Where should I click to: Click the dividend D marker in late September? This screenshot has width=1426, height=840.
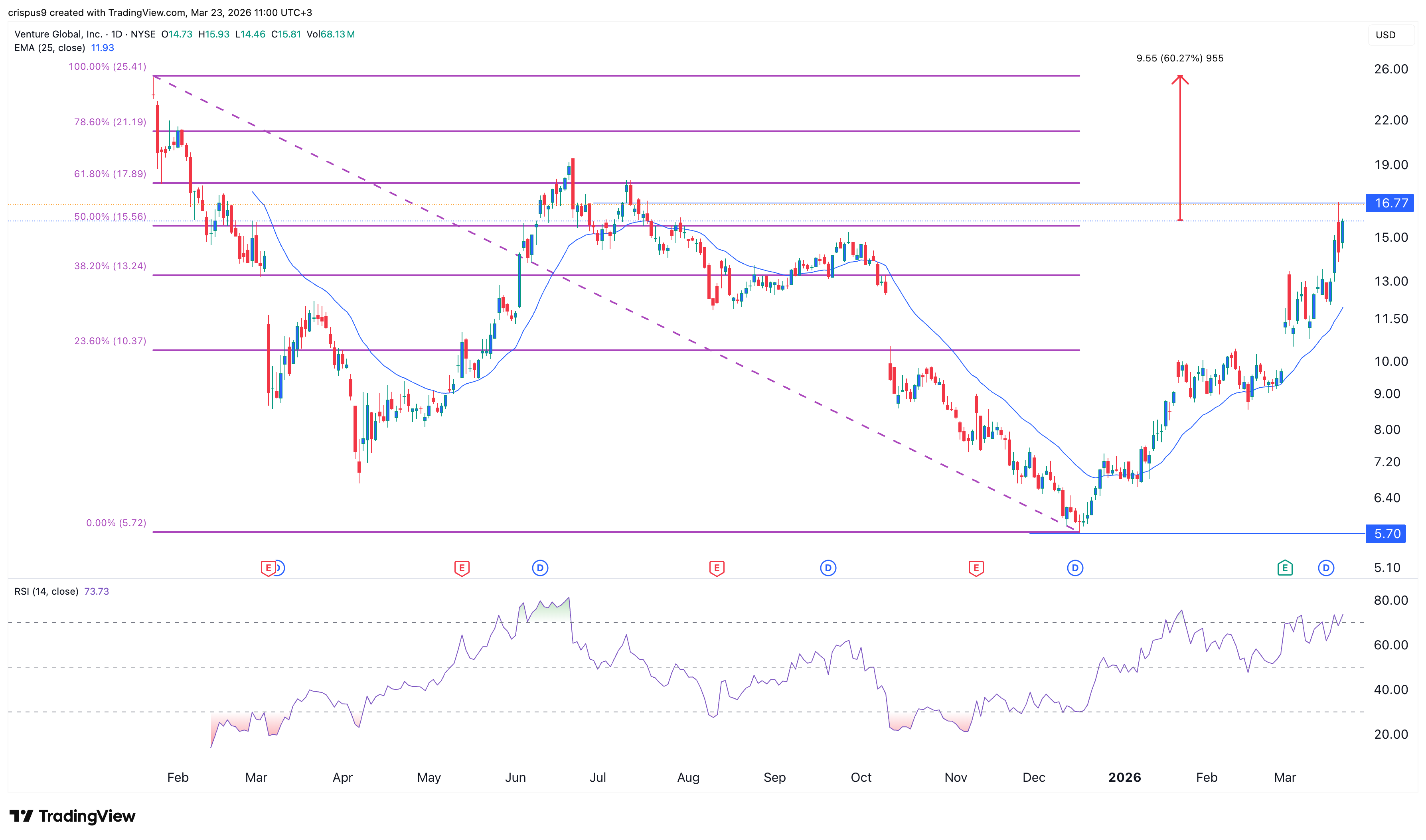828,568
